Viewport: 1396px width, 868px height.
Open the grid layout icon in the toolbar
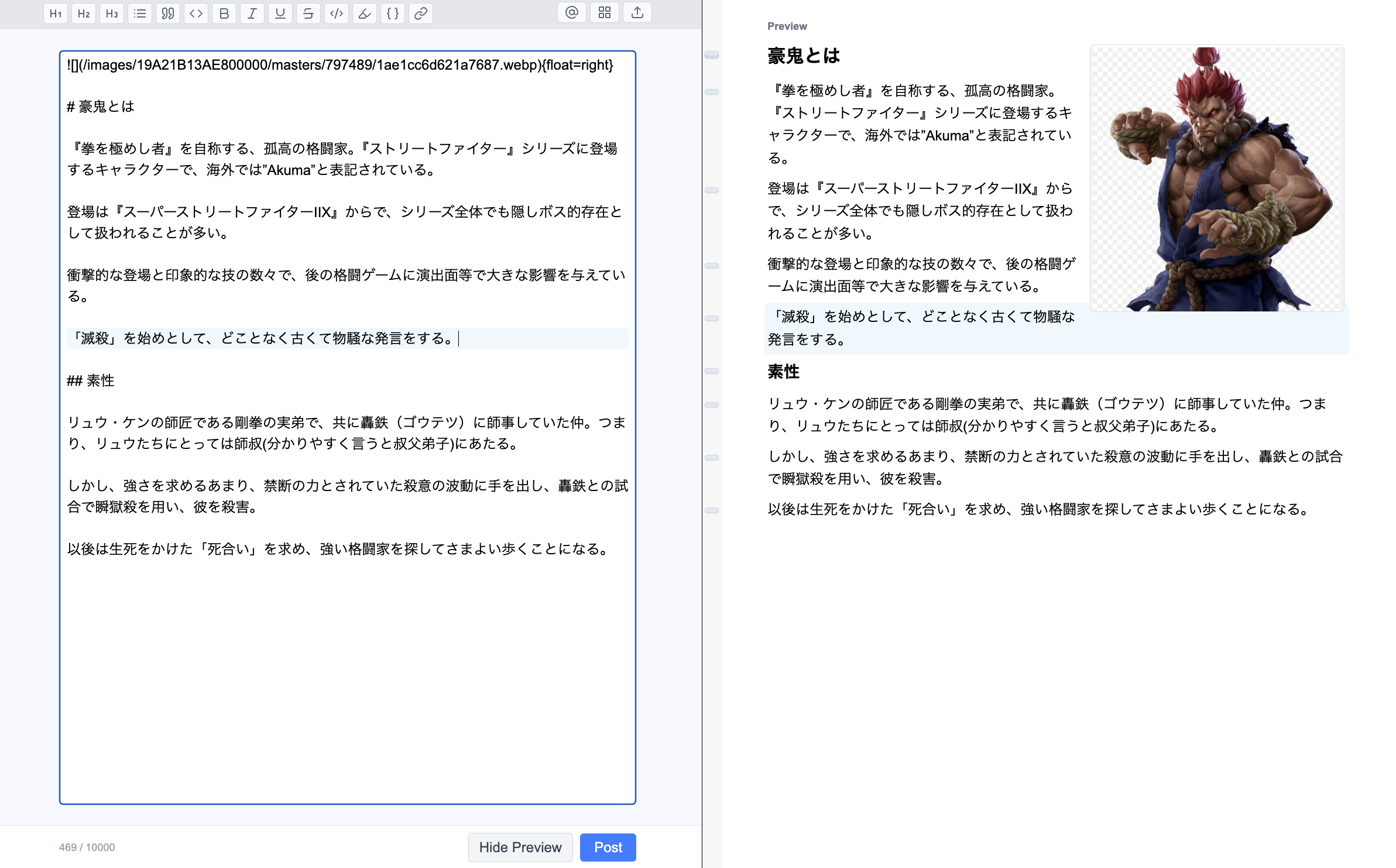(x=605, y=12)
